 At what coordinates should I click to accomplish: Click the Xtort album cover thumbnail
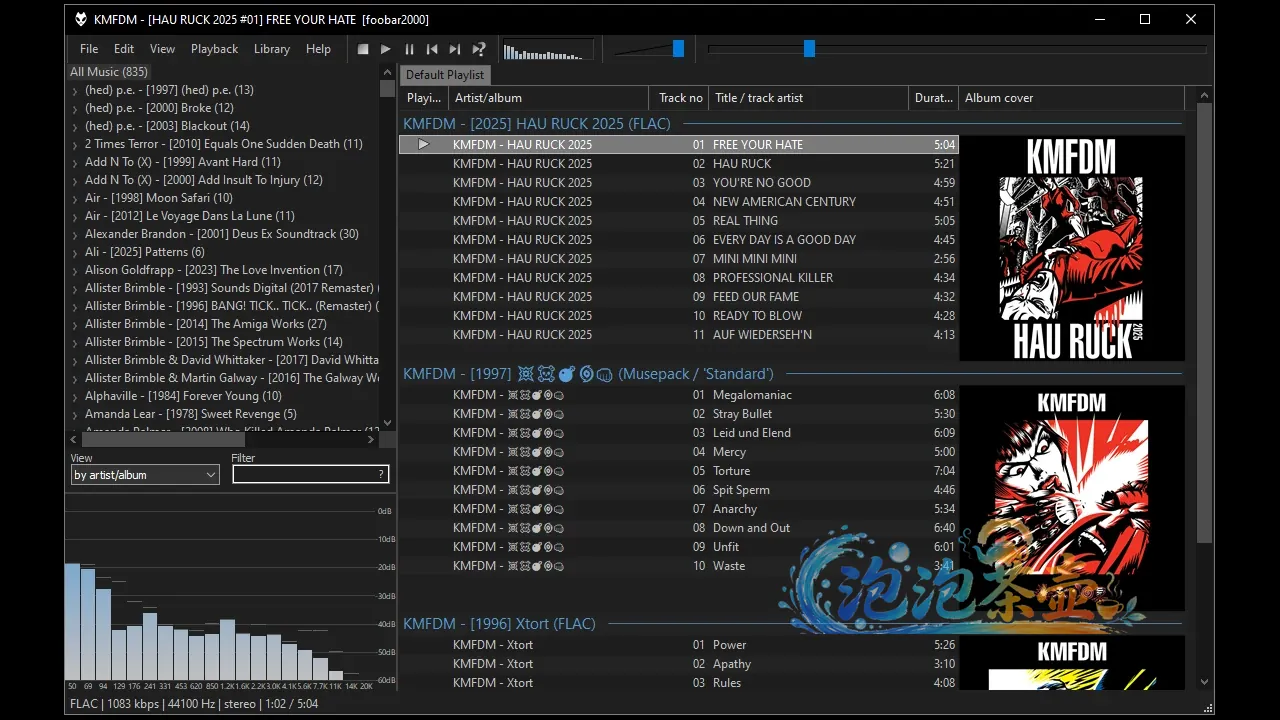[1072, 663]
